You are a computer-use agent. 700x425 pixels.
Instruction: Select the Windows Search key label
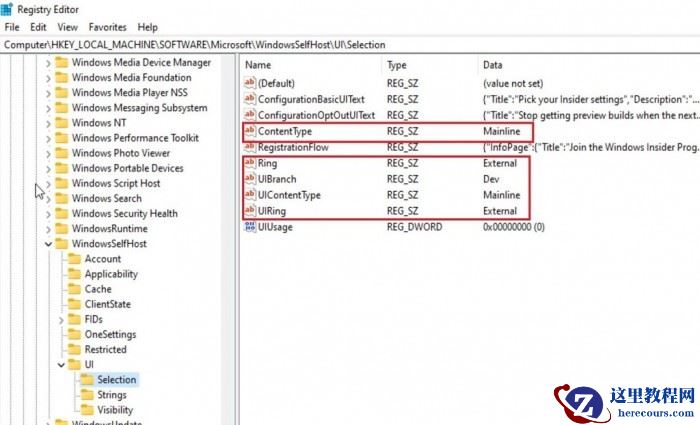(x=107, y=198)
